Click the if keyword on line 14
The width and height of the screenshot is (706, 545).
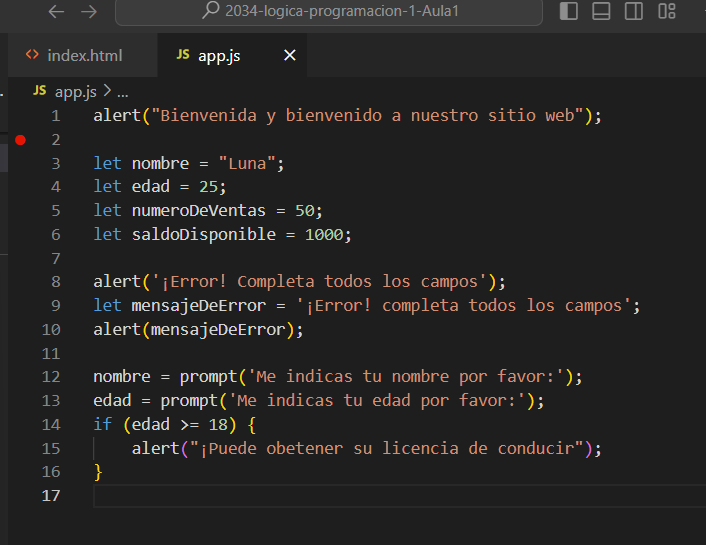pos(103,424)
